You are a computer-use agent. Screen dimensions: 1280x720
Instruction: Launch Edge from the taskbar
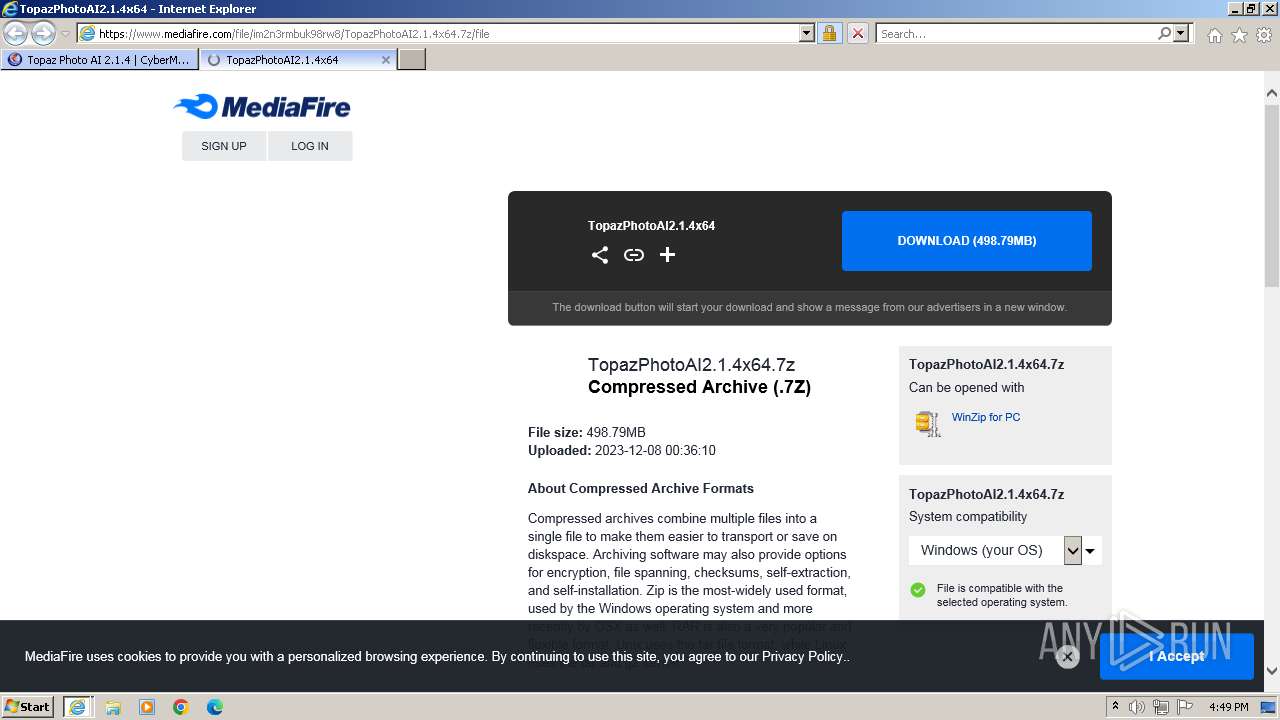pyautogui.click(x=215, y=707)
